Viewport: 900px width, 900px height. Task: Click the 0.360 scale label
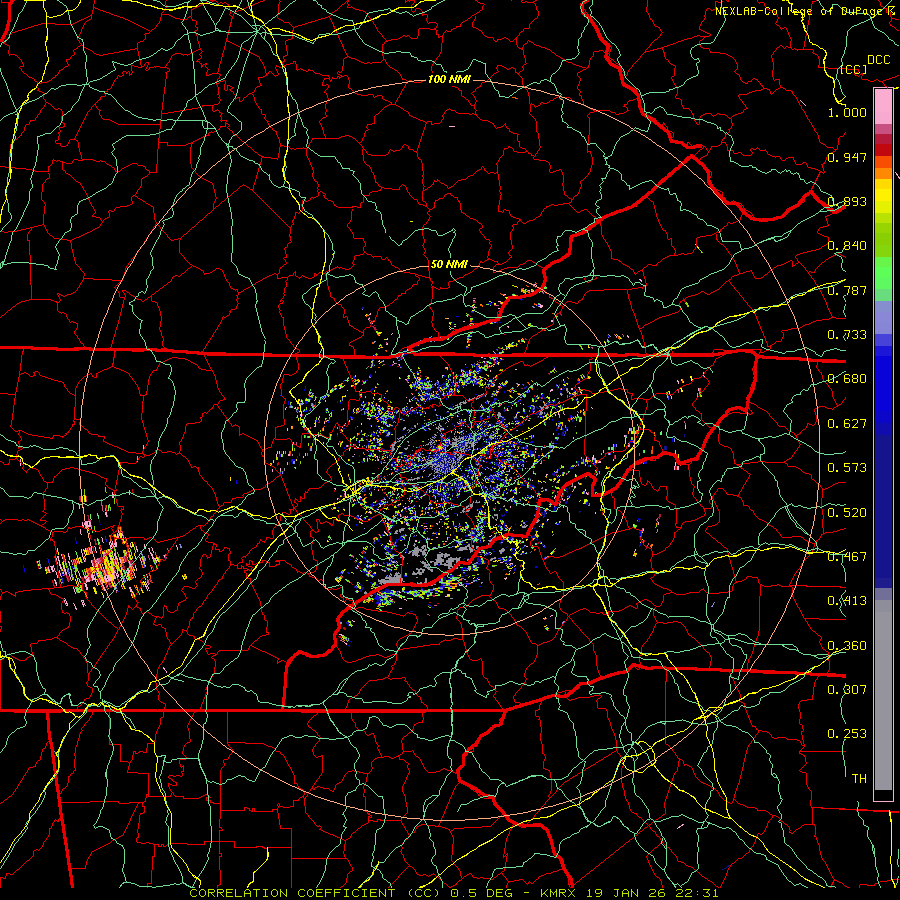(x=847, y=645)
